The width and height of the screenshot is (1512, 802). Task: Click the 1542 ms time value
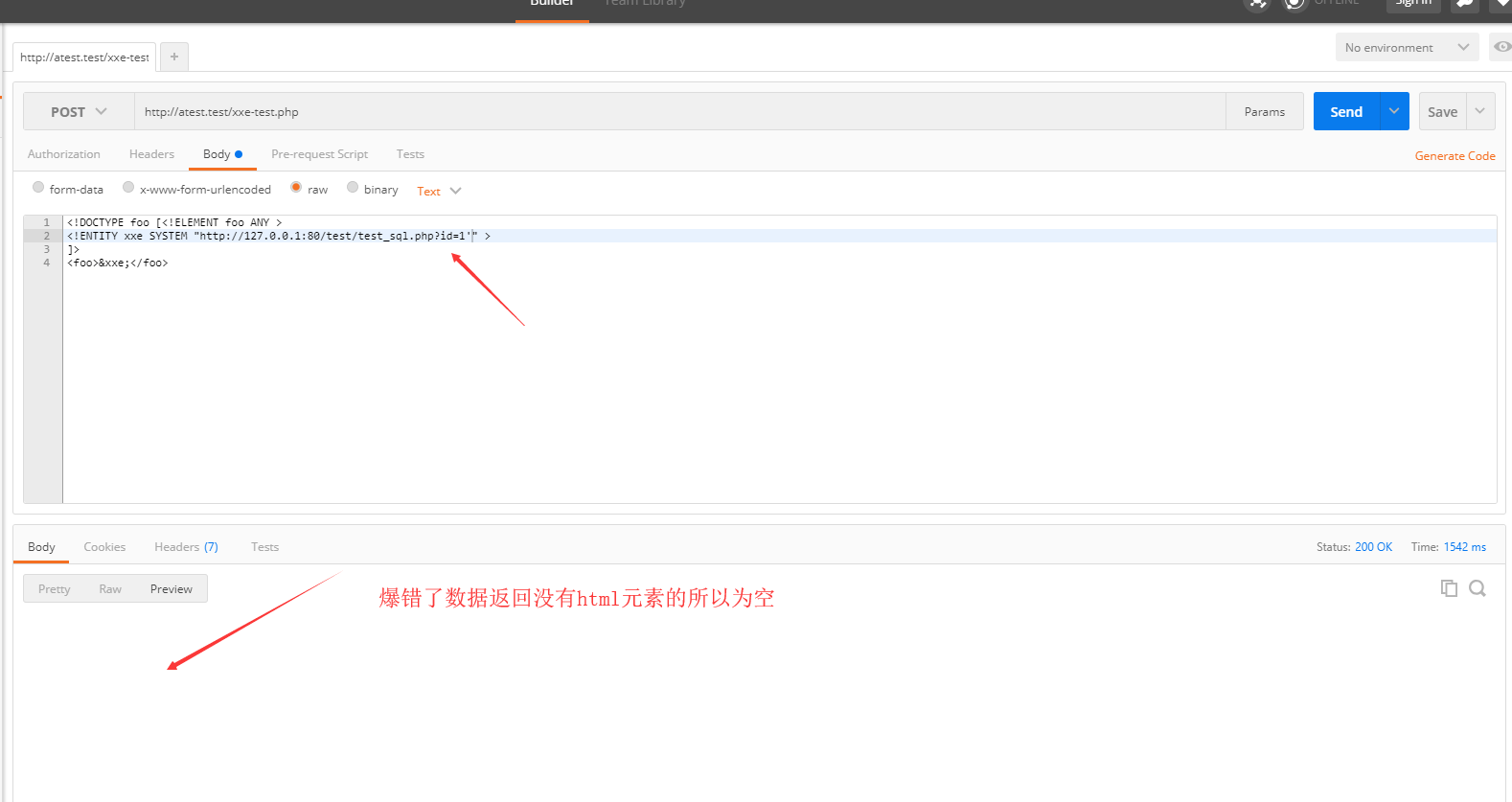click(1465, 547)
